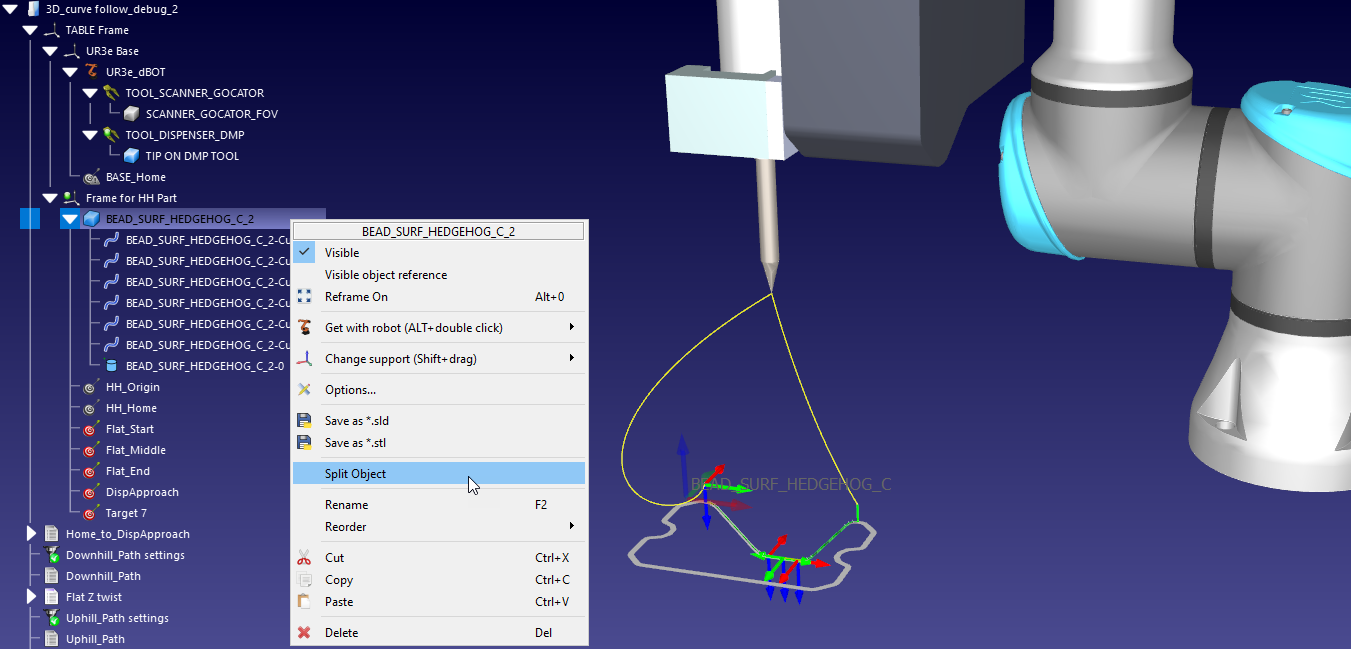Open the Reorder submenu arrow
The width and height of the screenshot is (1351, 649).
[571, 527]
